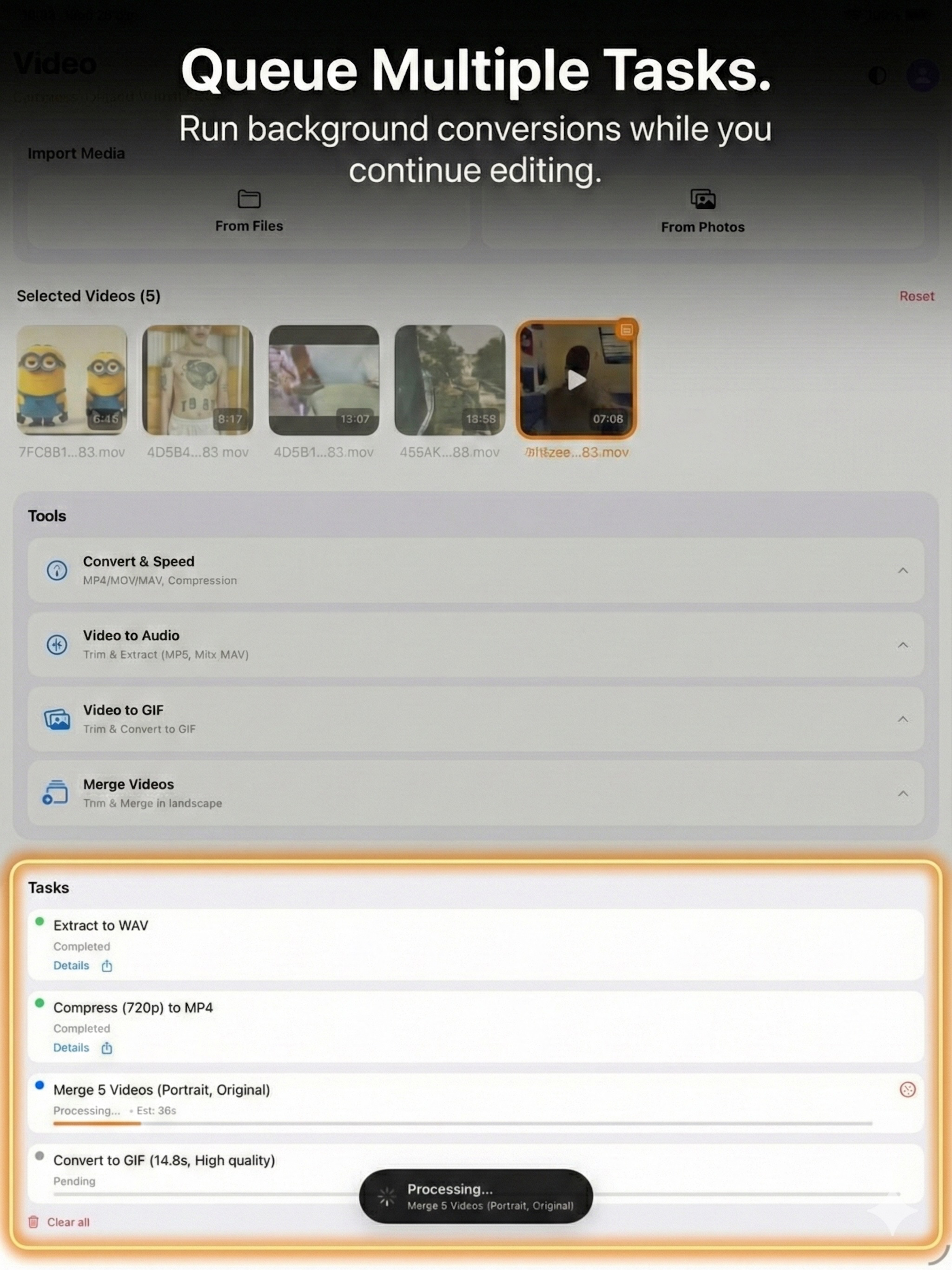Open Details for Extract to WAV
The height and width of the screenshot is (1270, 952).
[71, 966]
